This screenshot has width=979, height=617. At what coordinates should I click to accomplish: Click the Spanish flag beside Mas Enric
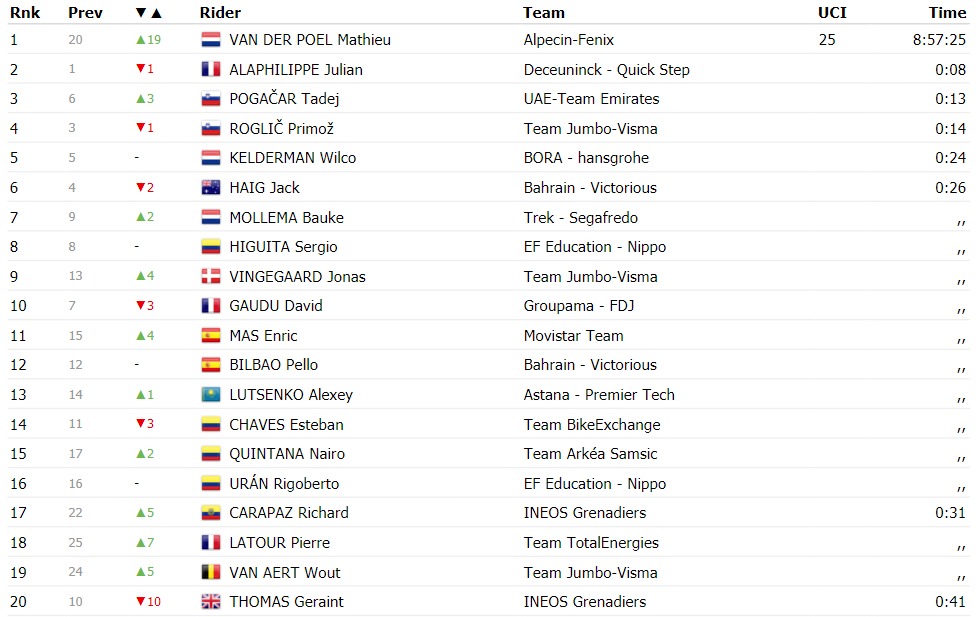(210, 335)
